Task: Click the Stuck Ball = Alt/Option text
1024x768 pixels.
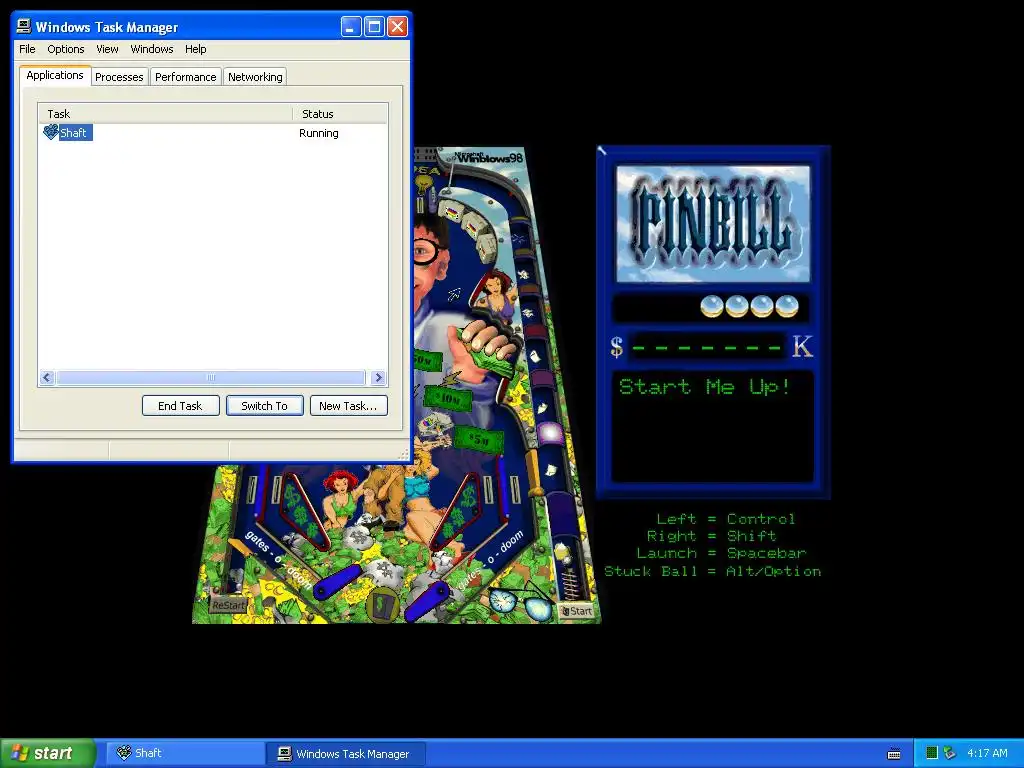Action: click(712, 571)
